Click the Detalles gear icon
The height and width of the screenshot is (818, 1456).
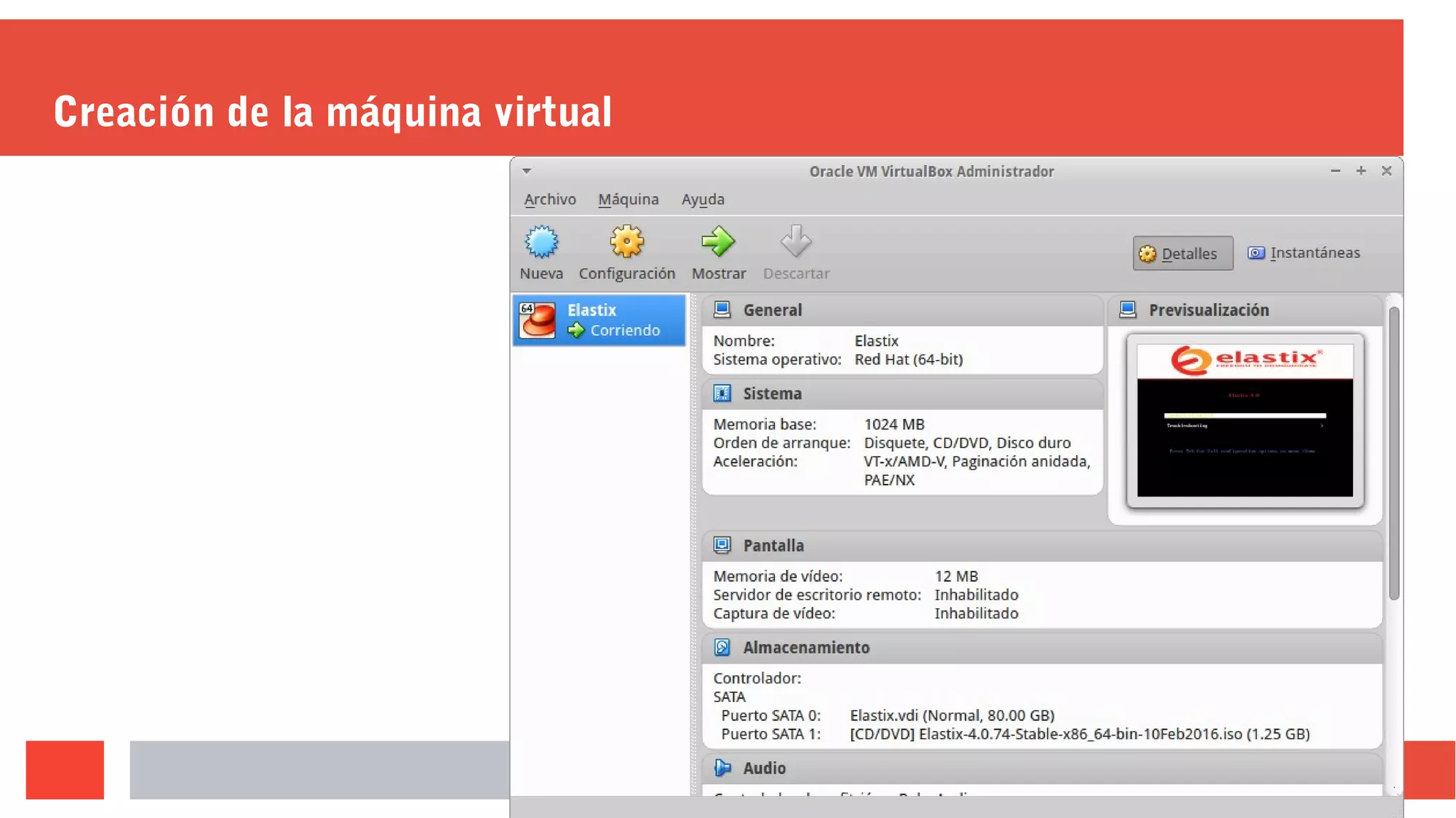pyautogui.click(x=1147, y=254)
